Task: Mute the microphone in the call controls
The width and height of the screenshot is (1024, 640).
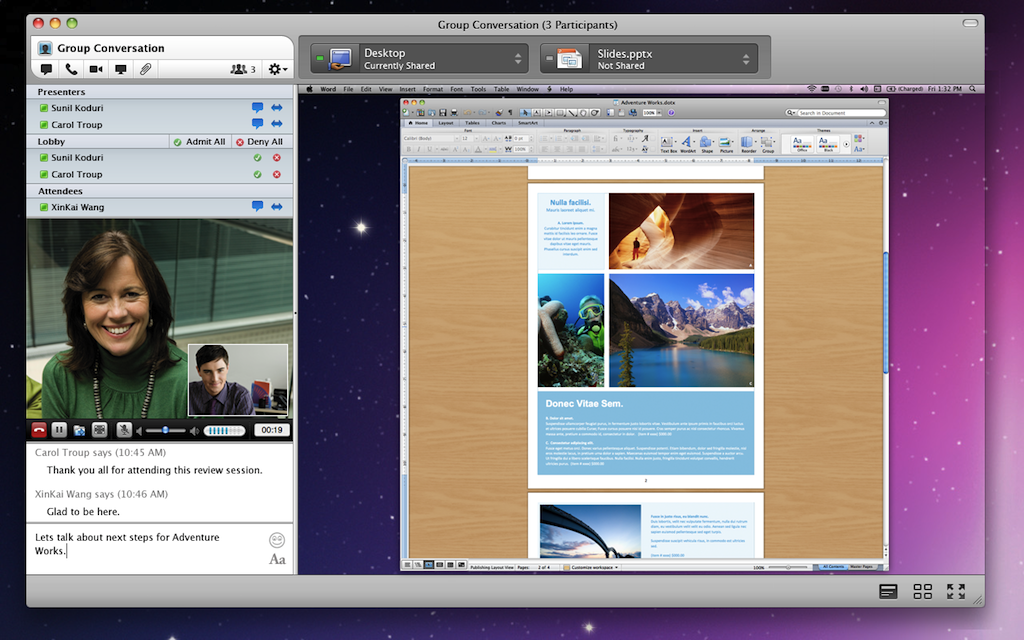Action: click(x=124, y=429)
